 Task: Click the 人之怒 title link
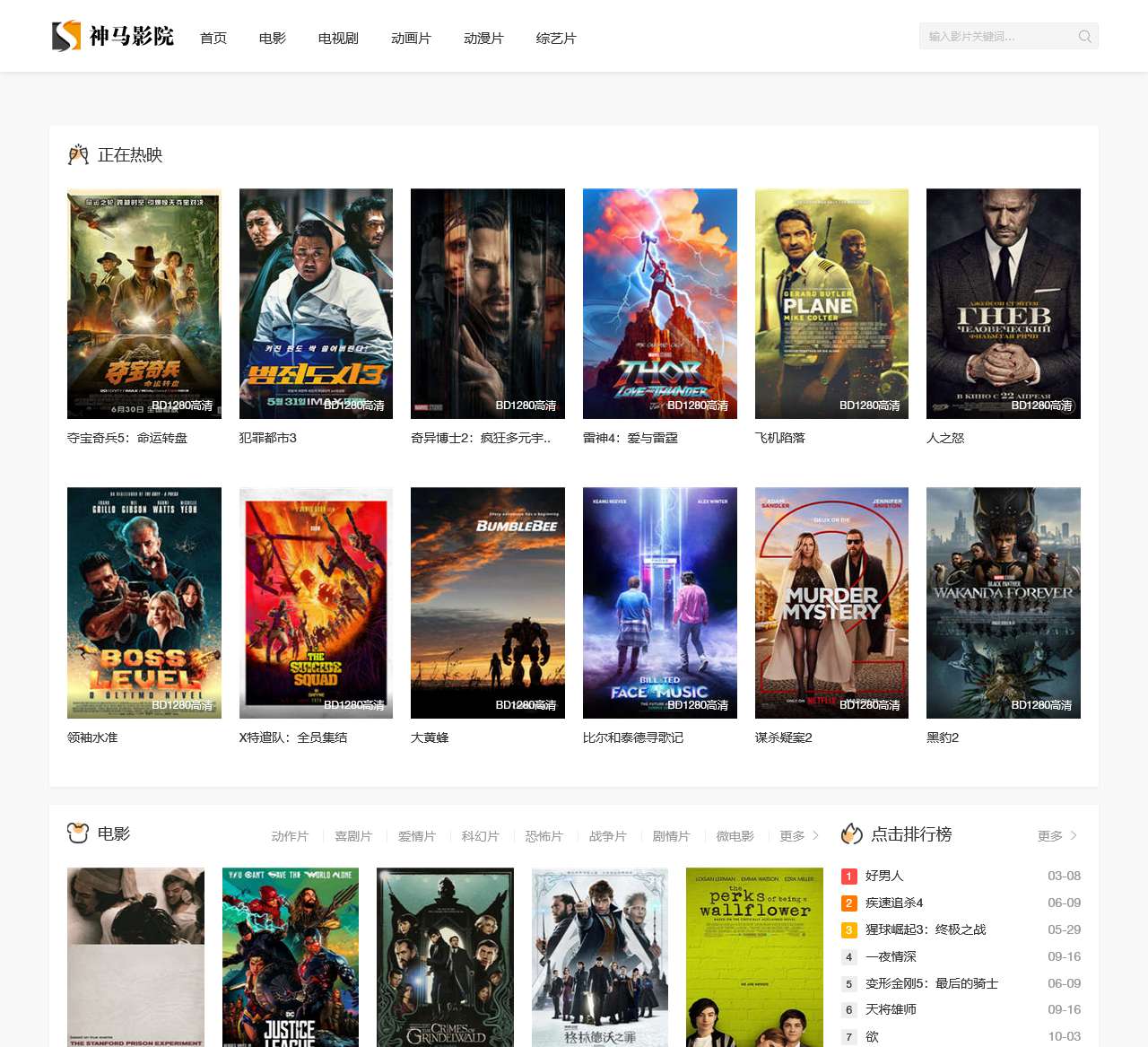click(945, 438)
